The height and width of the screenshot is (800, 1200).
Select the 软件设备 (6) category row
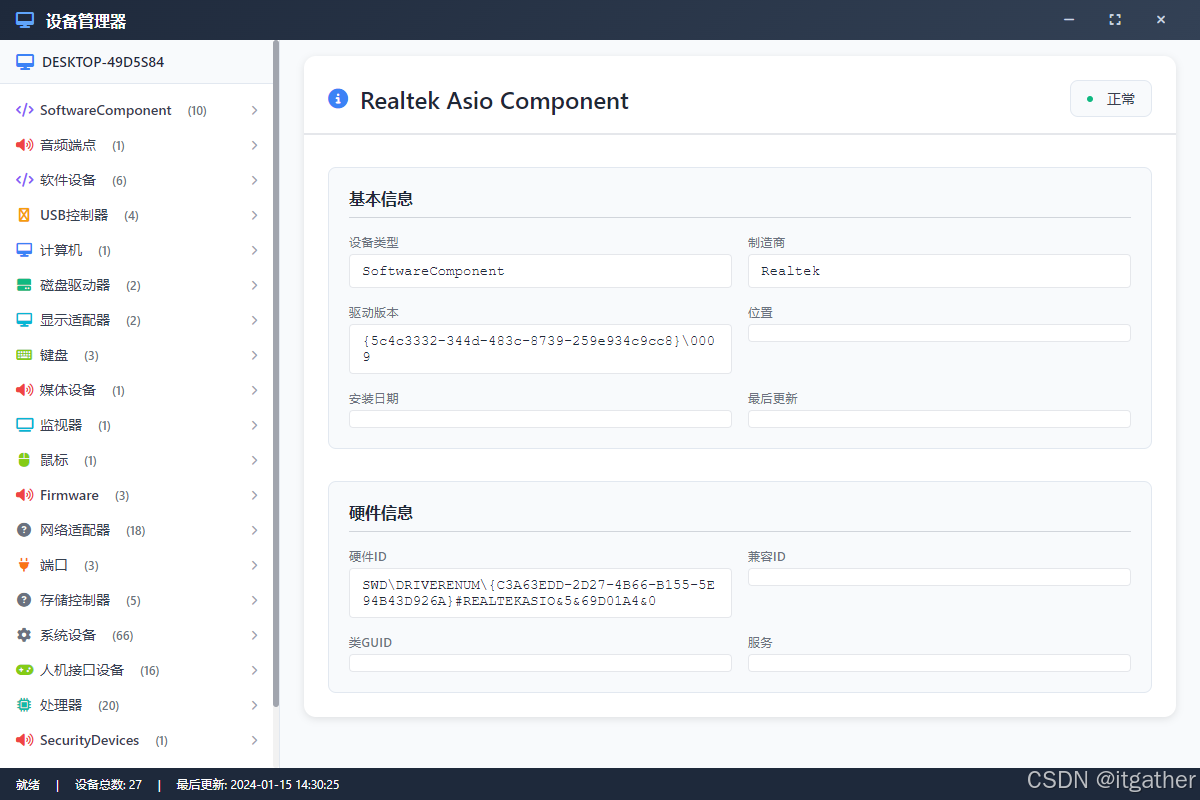(137, 180)
